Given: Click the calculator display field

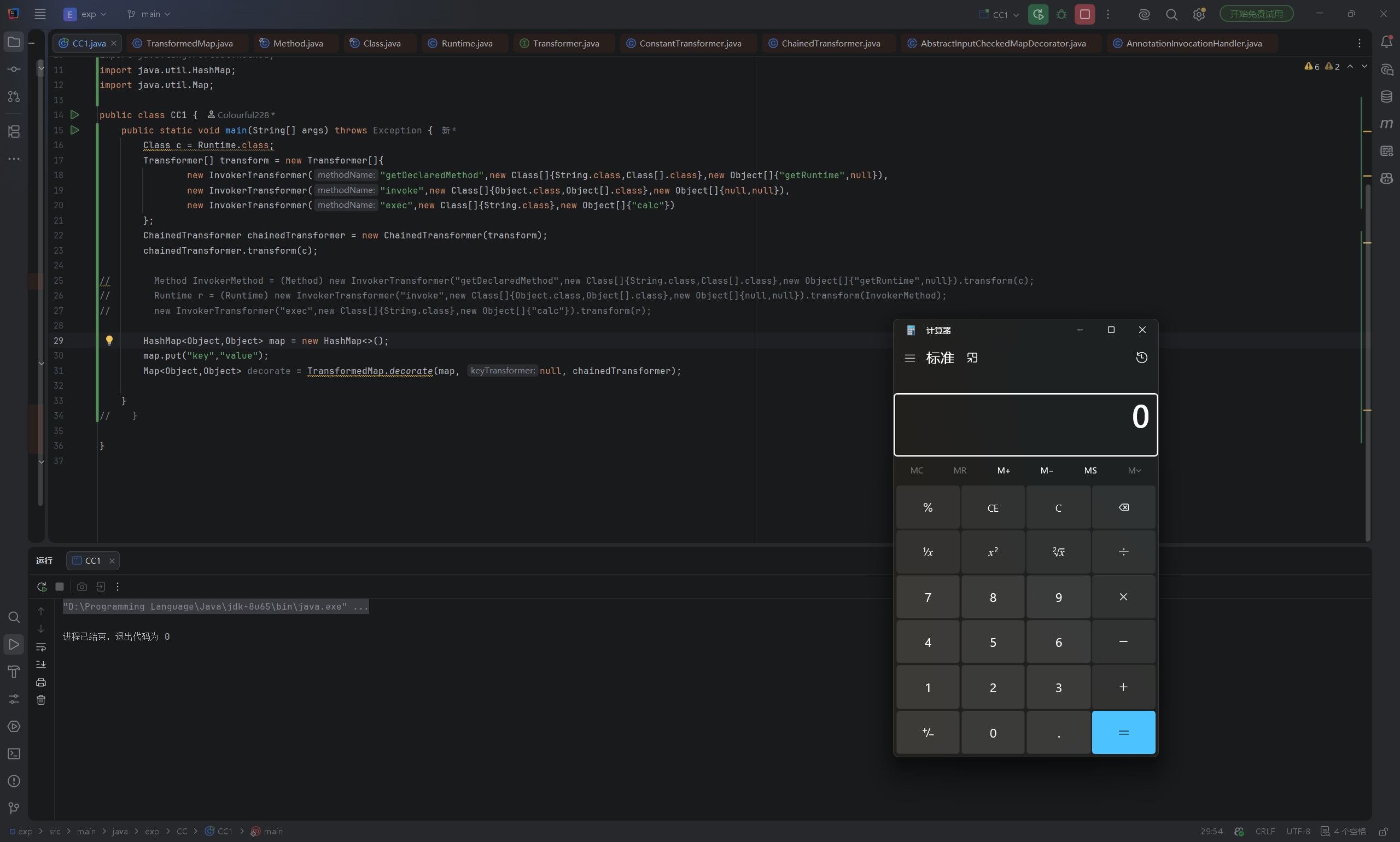Looking at the screenshot, I should pos(1025,424).
